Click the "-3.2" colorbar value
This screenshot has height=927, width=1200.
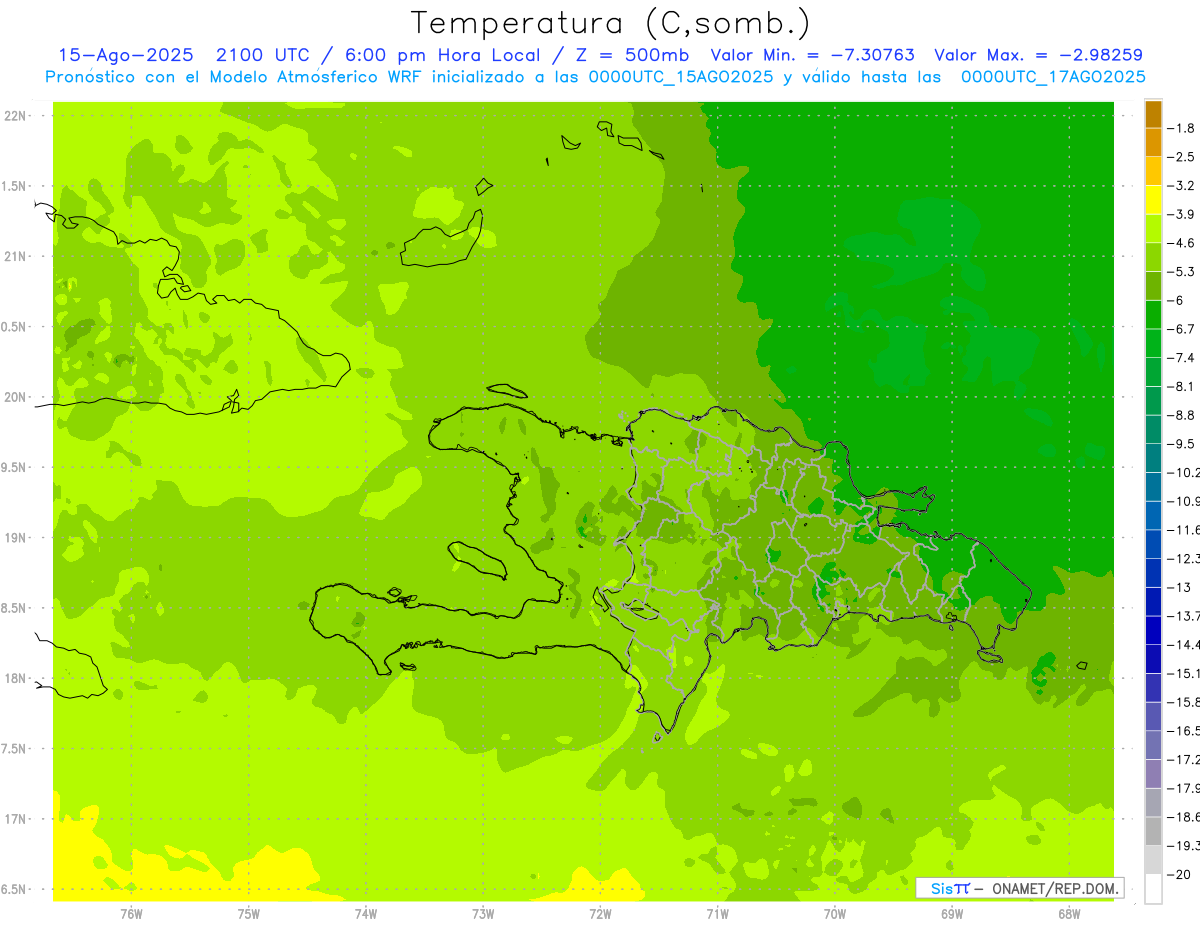click(1181, 185)
